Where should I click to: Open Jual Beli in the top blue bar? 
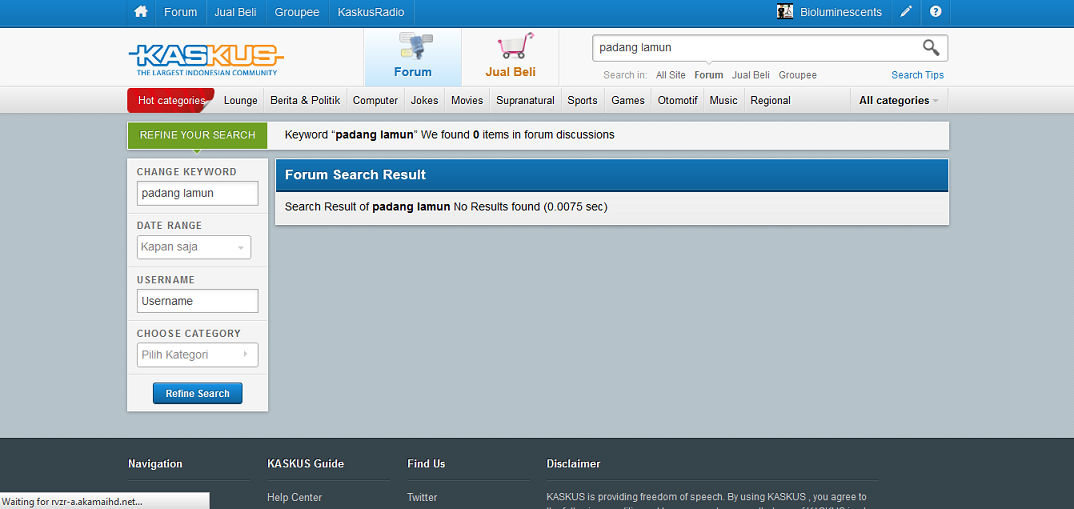tap(235, 12)
